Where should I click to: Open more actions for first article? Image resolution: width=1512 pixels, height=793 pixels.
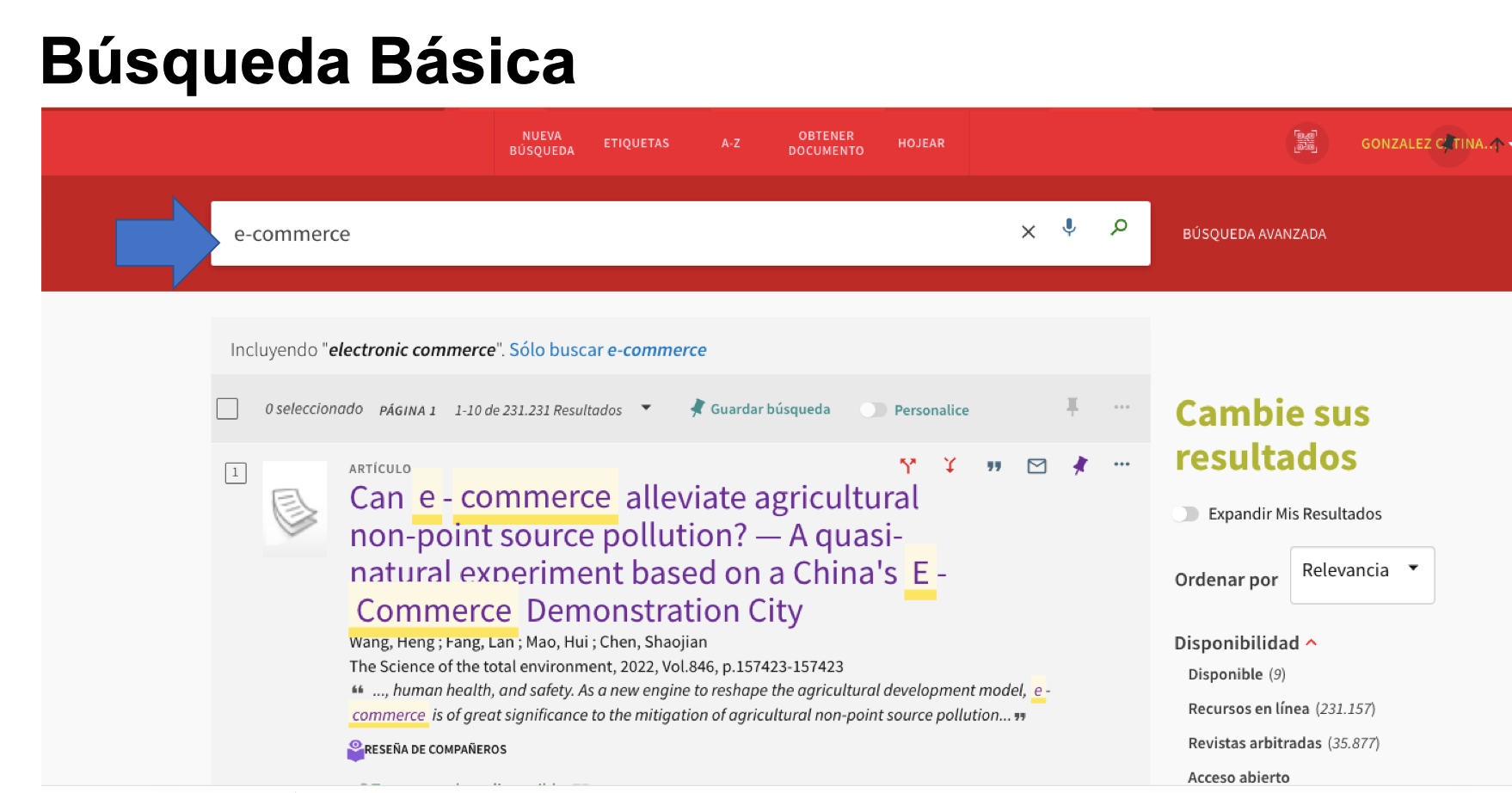pos(1122,464)
